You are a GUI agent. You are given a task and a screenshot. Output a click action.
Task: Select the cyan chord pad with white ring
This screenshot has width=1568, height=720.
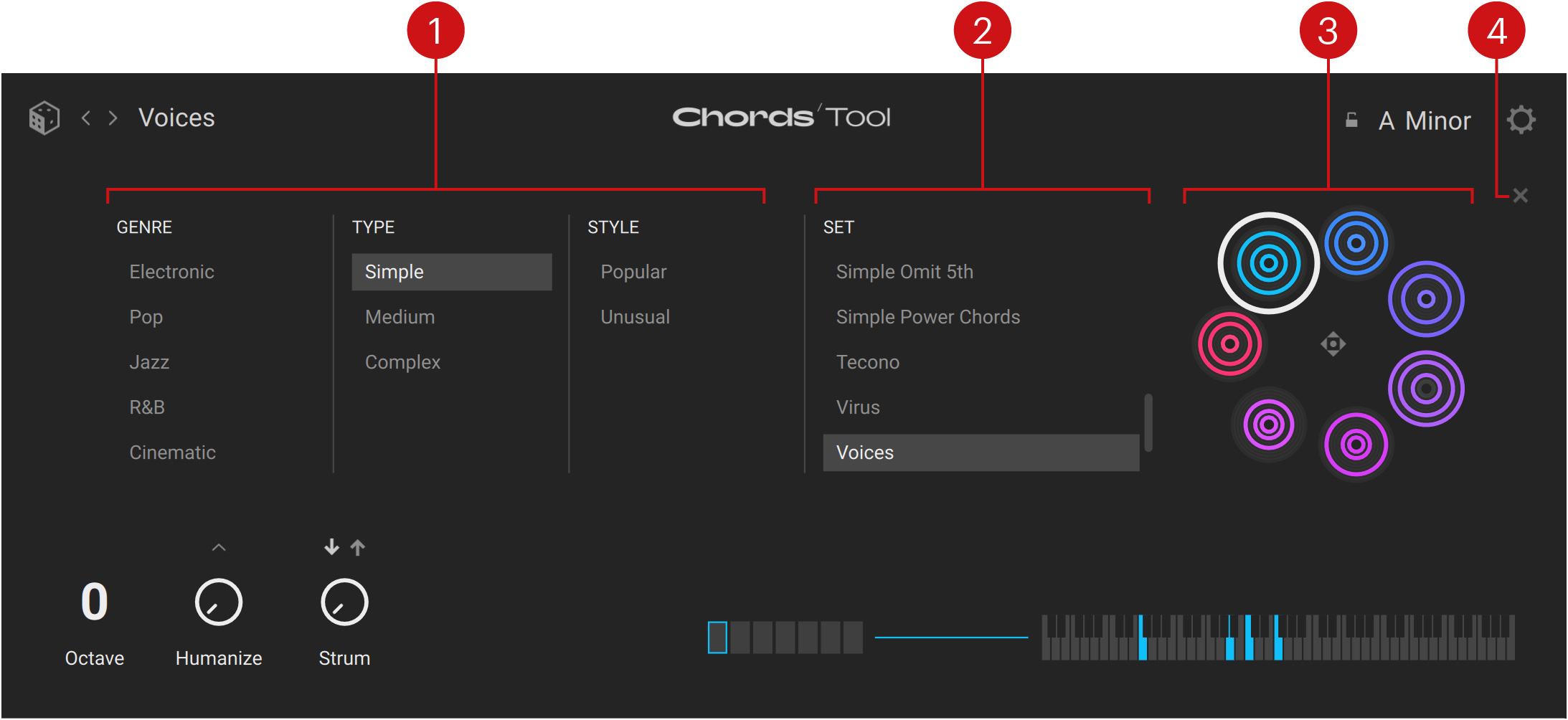(1268, 263)
